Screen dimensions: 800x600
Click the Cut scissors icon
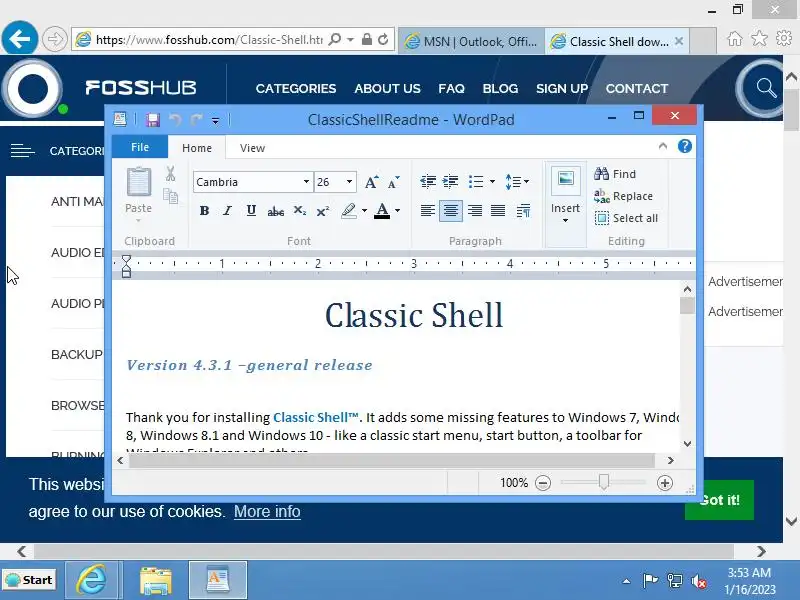170,173
